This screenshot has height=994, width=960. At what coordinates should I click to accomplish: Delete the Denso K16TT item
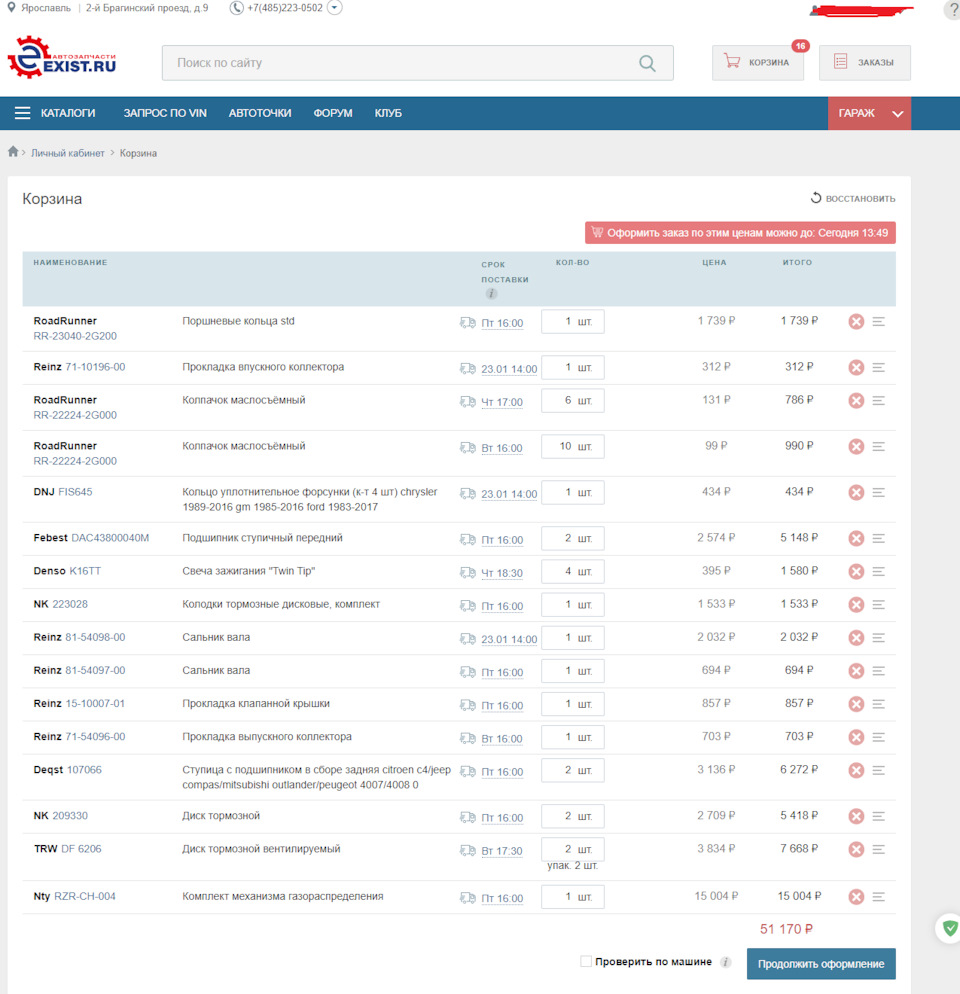pyautogui.click(x=856, y=571)
